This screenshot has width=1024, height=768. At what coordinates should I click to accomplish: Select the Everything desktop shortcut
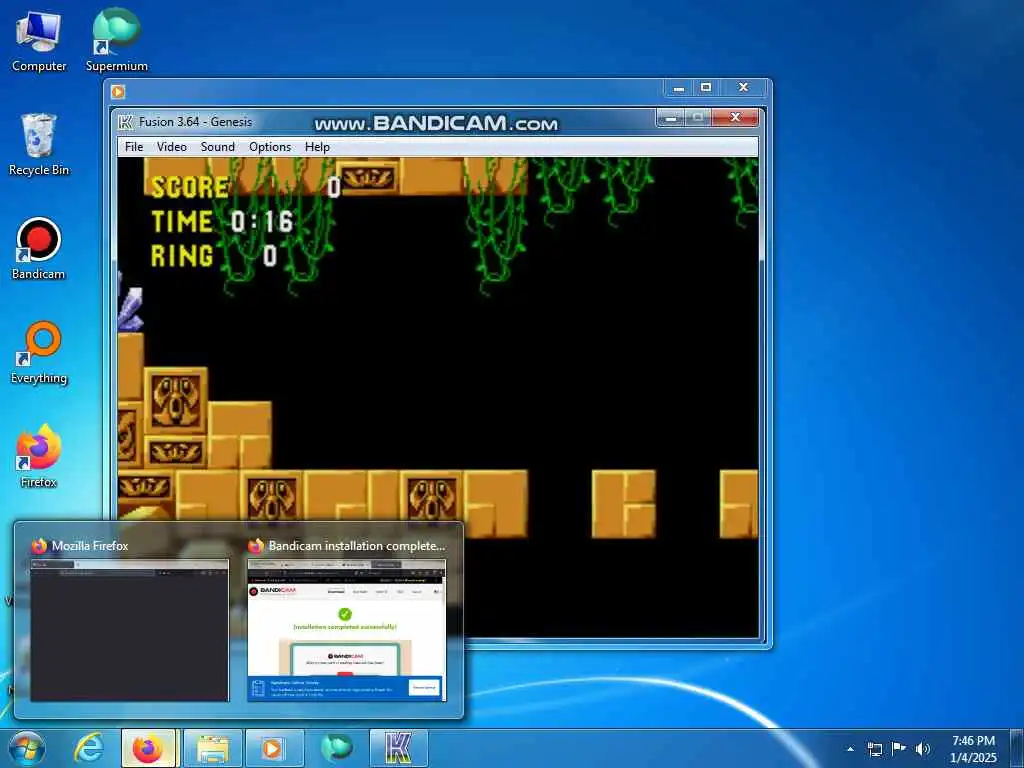pos(39,353)
